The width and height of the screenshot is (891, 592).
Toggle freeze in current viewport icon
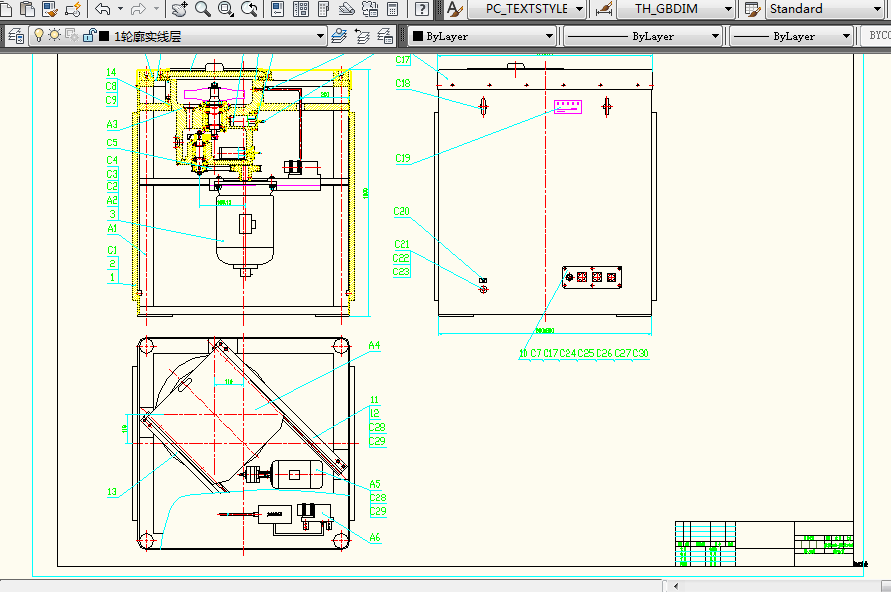(x=72, y=35)
